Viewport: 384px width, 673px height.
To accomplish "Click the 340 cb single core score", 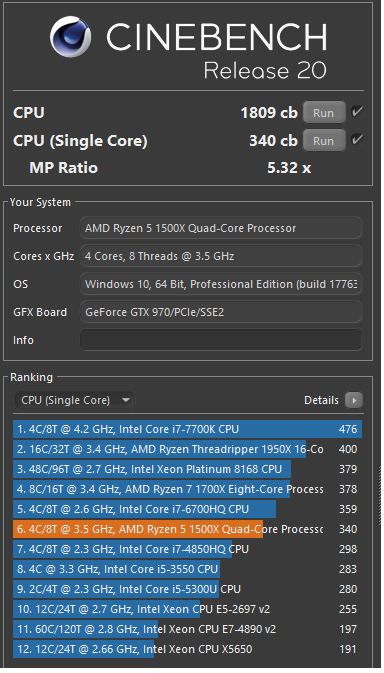I will click(x=273, y=141).
